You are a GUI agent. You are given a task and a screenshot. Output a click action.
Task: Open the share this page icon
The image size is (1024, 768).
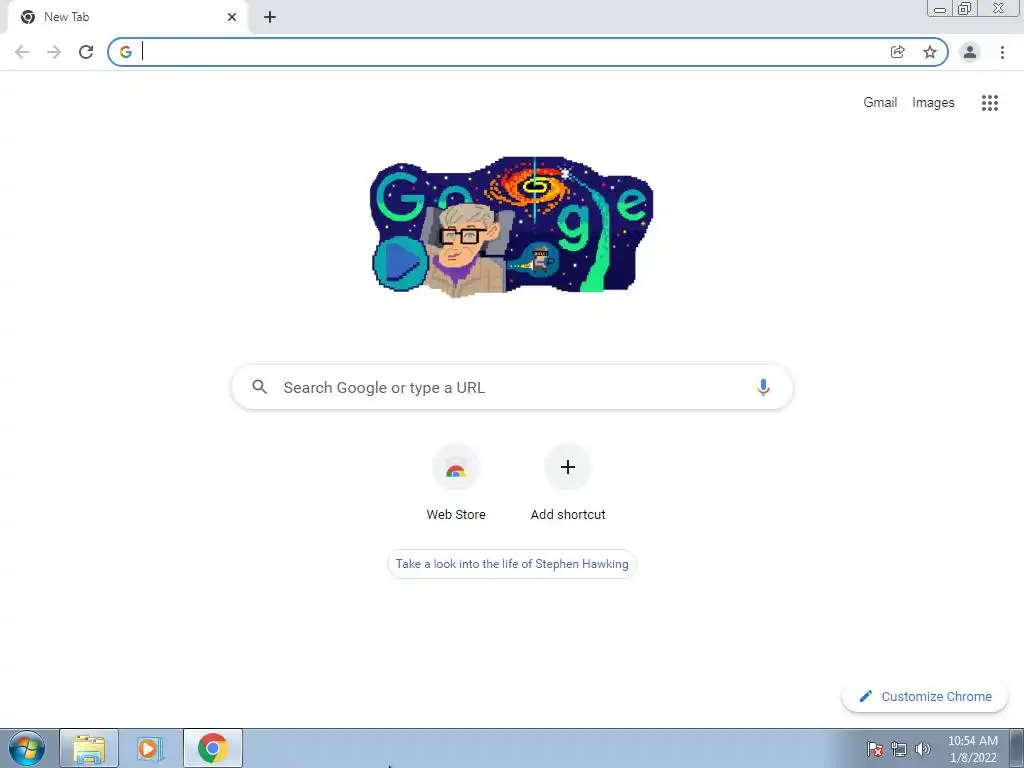click(x=897, y=52)
